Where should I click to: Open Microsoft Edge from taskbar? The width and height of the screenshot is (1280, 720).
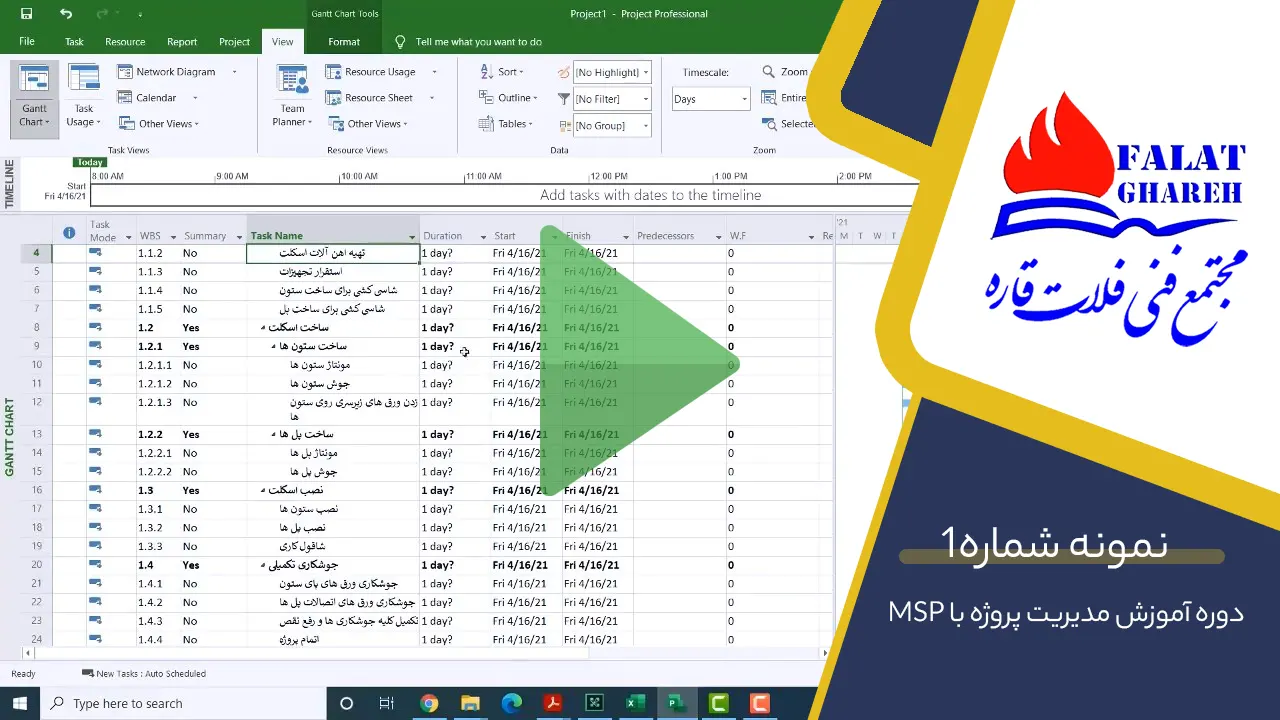click(x=511, y=703)
